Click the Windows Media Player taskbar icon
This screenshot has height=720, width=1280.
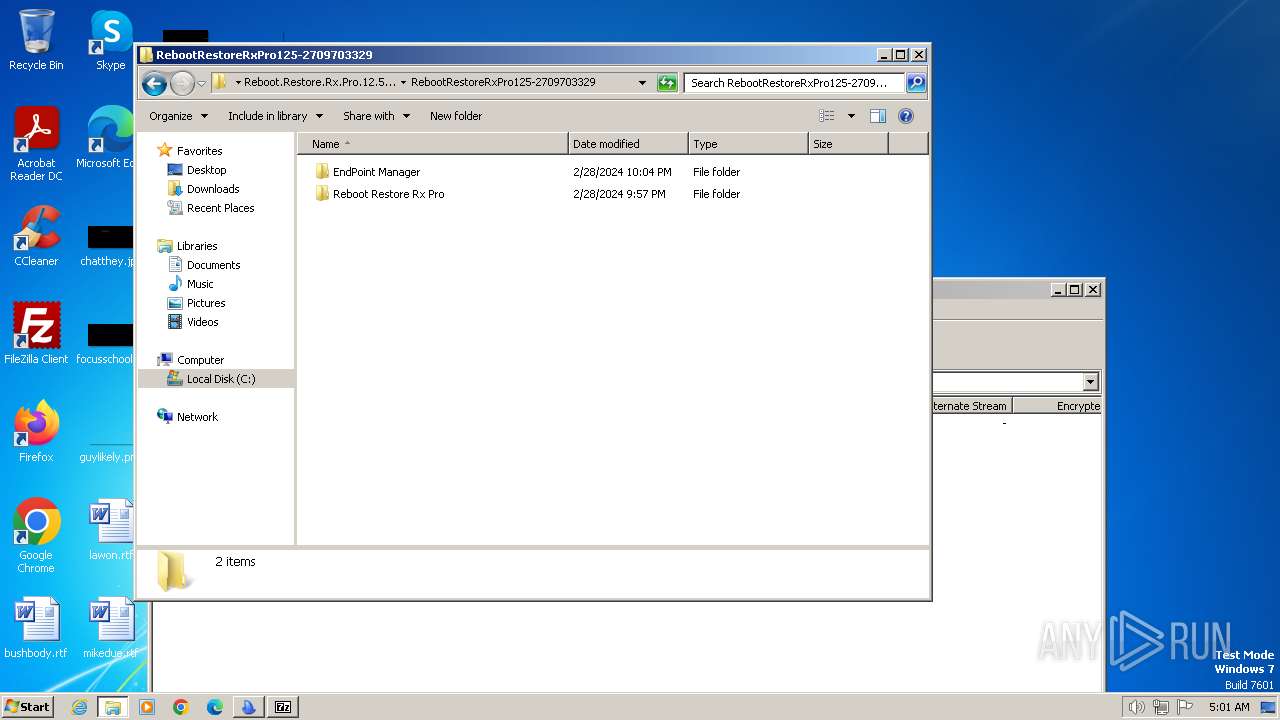(147, 707)
